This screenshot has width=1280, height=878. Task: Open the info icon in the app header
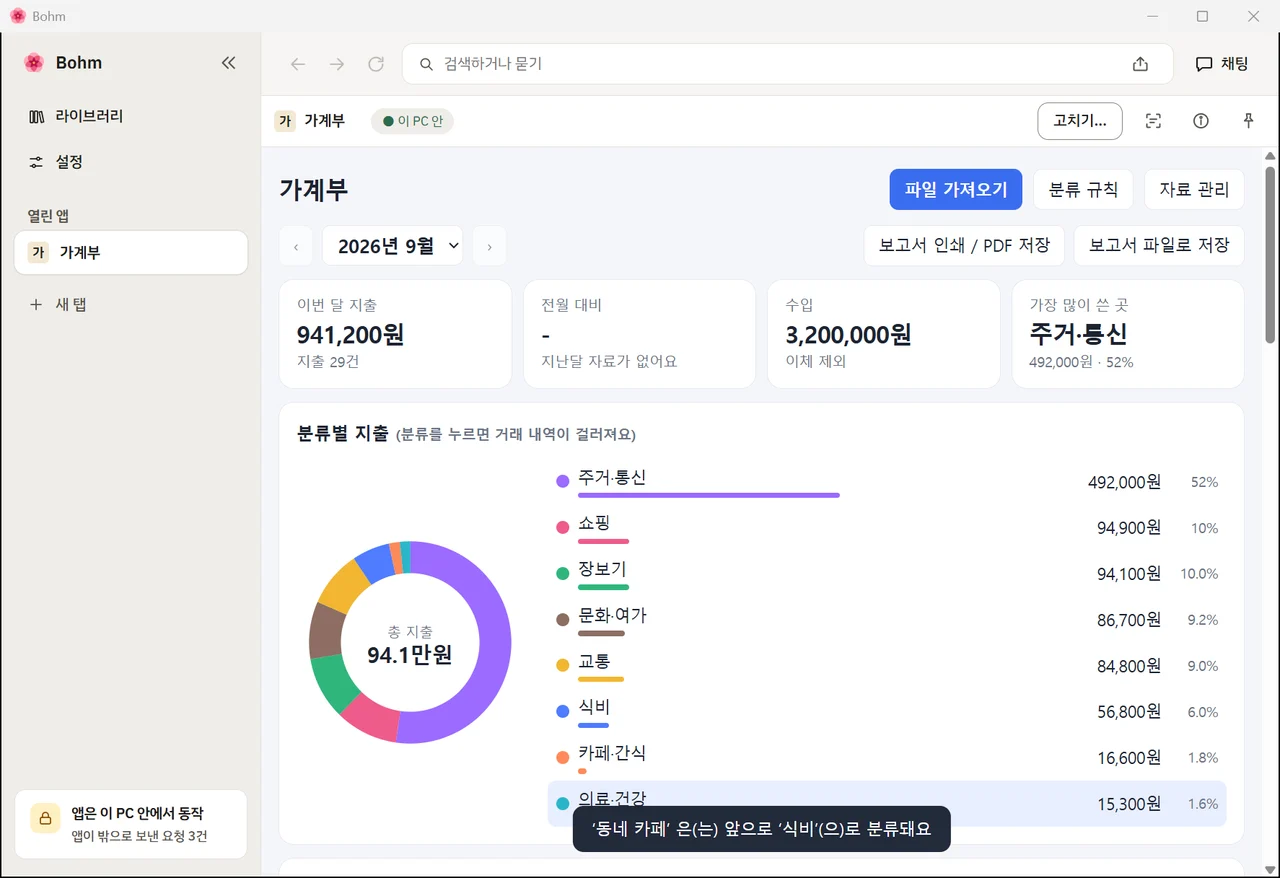pos(1201,121)
